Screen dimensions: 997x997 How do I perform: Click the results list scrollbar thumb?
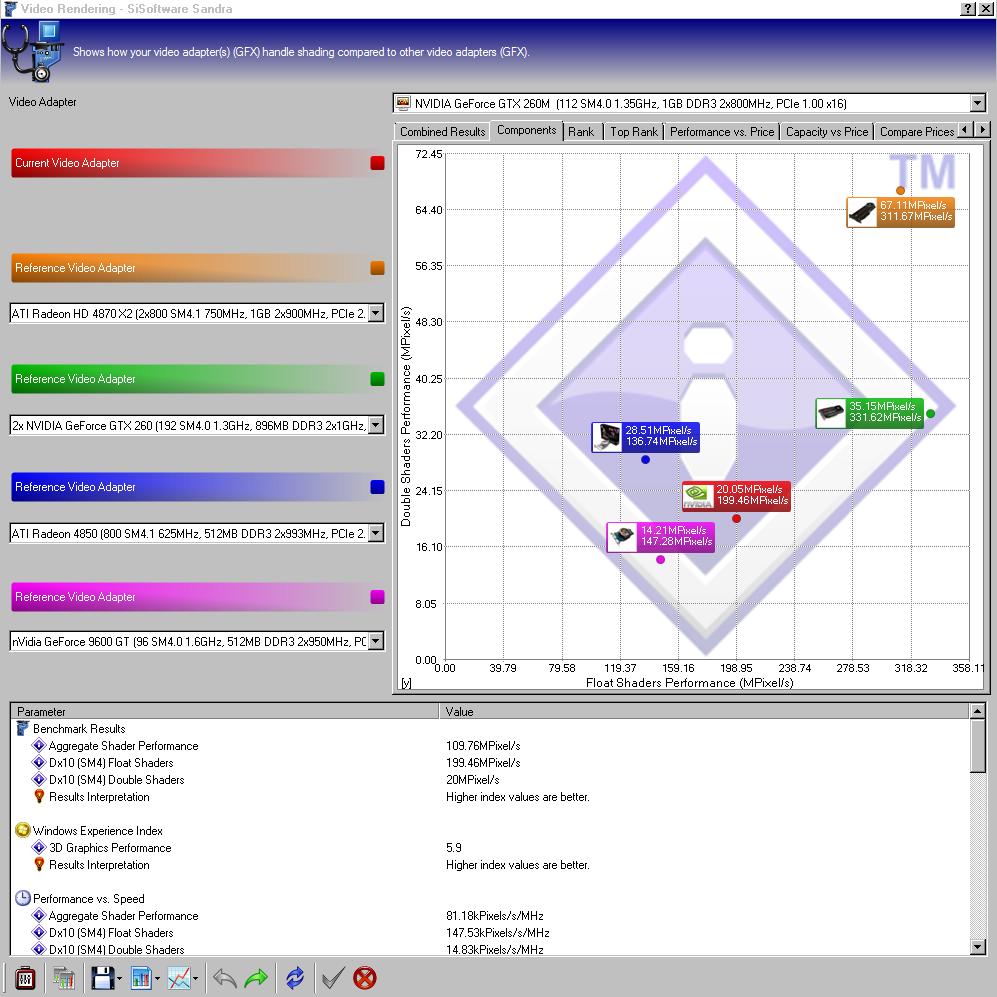point(978,745)
